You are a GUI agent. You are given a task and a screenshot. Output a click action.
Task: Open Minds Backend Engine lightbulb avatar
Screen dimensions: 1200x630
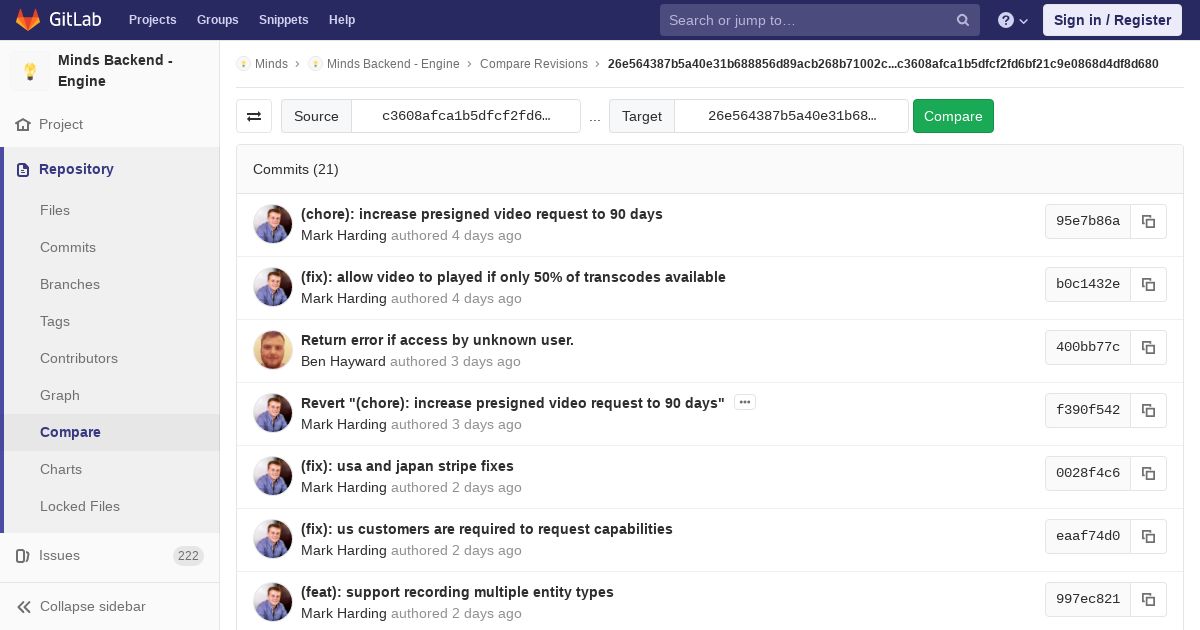click(x=30, y=71)
